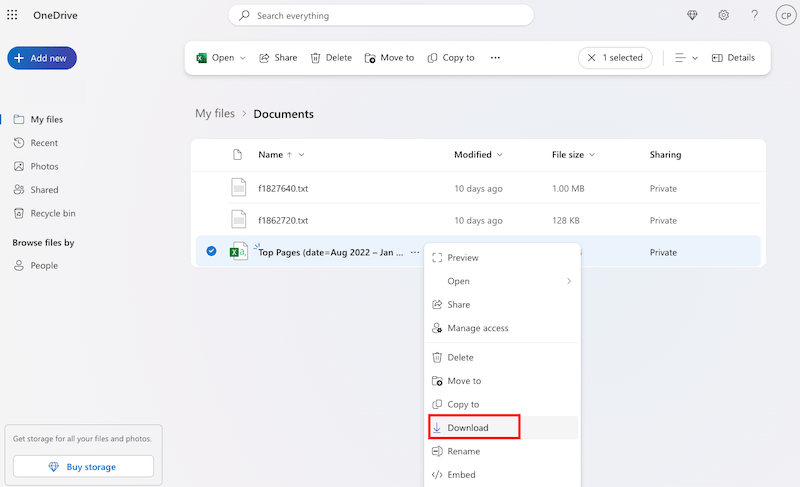Open the Name column dropdown chevron
Image resolution: width=800 pixels, height=487 pixels.
coord(302,155)
